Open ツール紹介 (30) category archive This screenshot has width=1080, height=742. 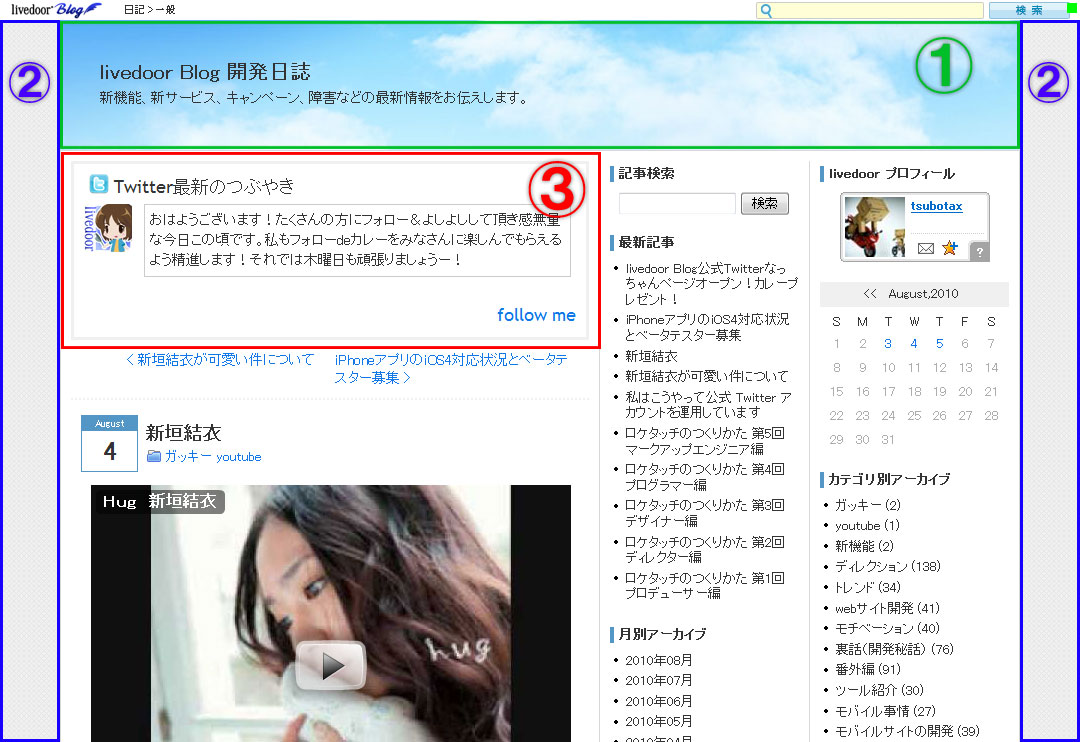coord(879,690)
